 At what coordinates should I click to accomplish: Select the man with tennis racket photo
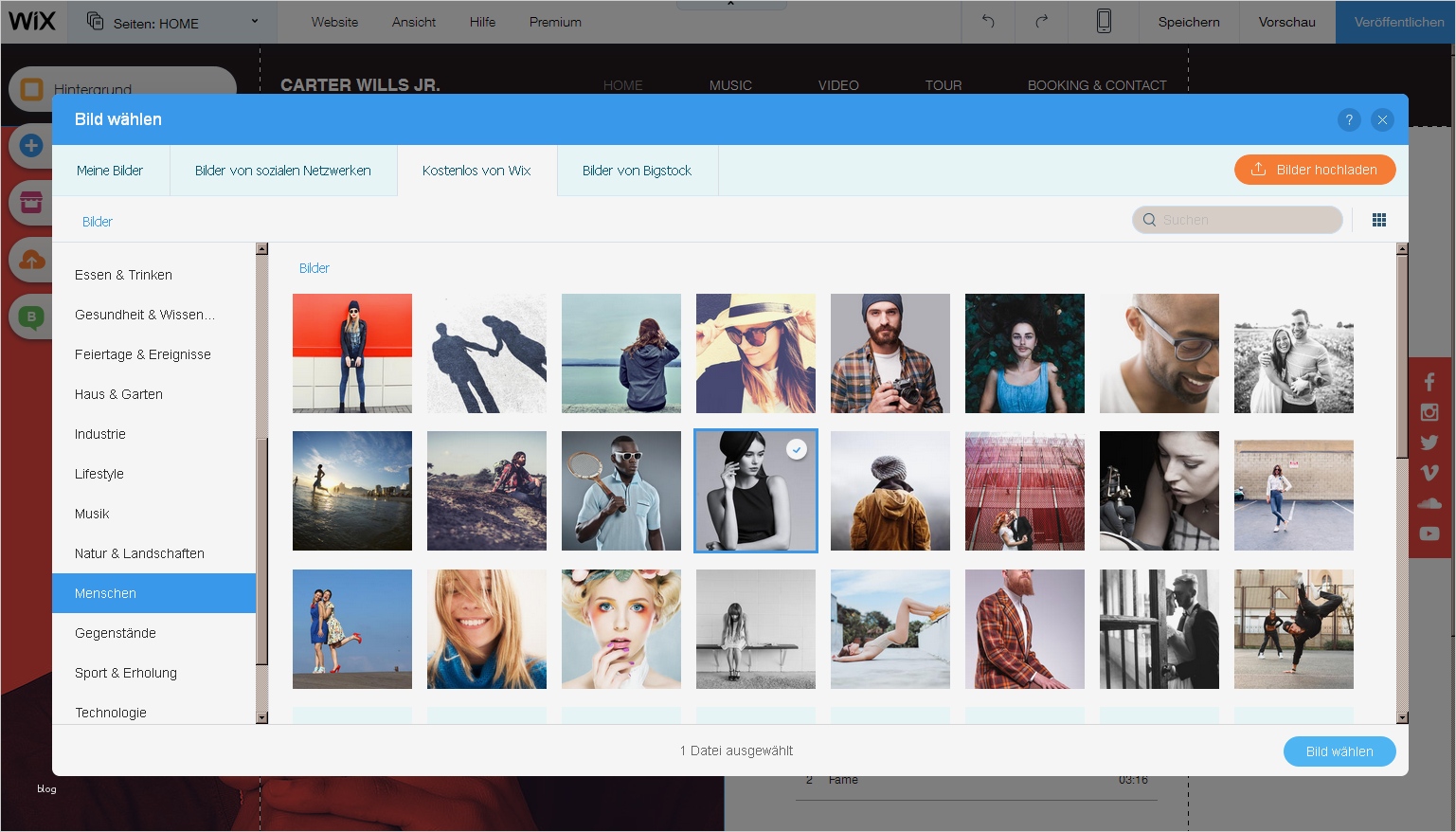[621, 491]
